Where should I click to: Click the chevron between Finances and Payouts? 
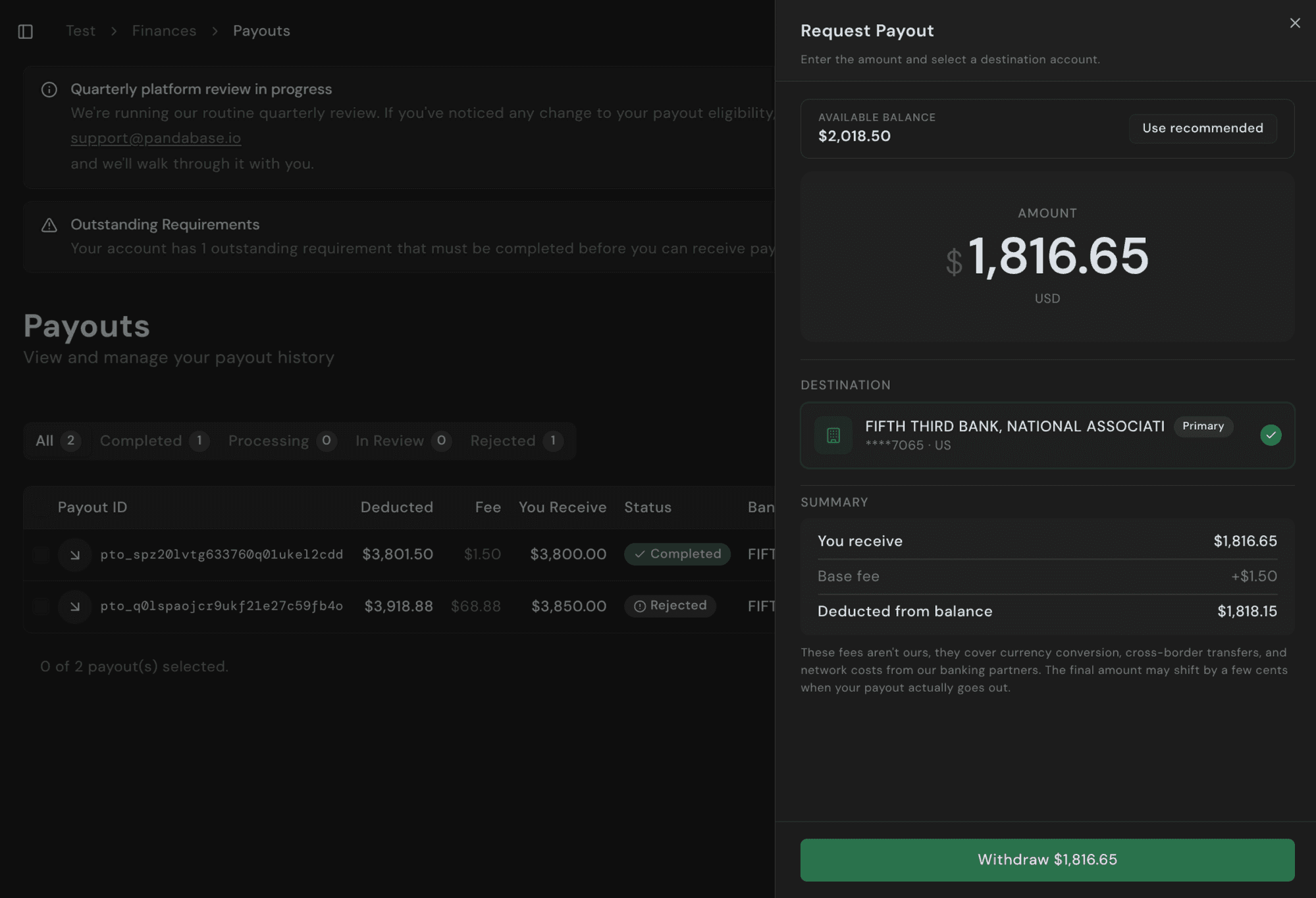[215, 31]
